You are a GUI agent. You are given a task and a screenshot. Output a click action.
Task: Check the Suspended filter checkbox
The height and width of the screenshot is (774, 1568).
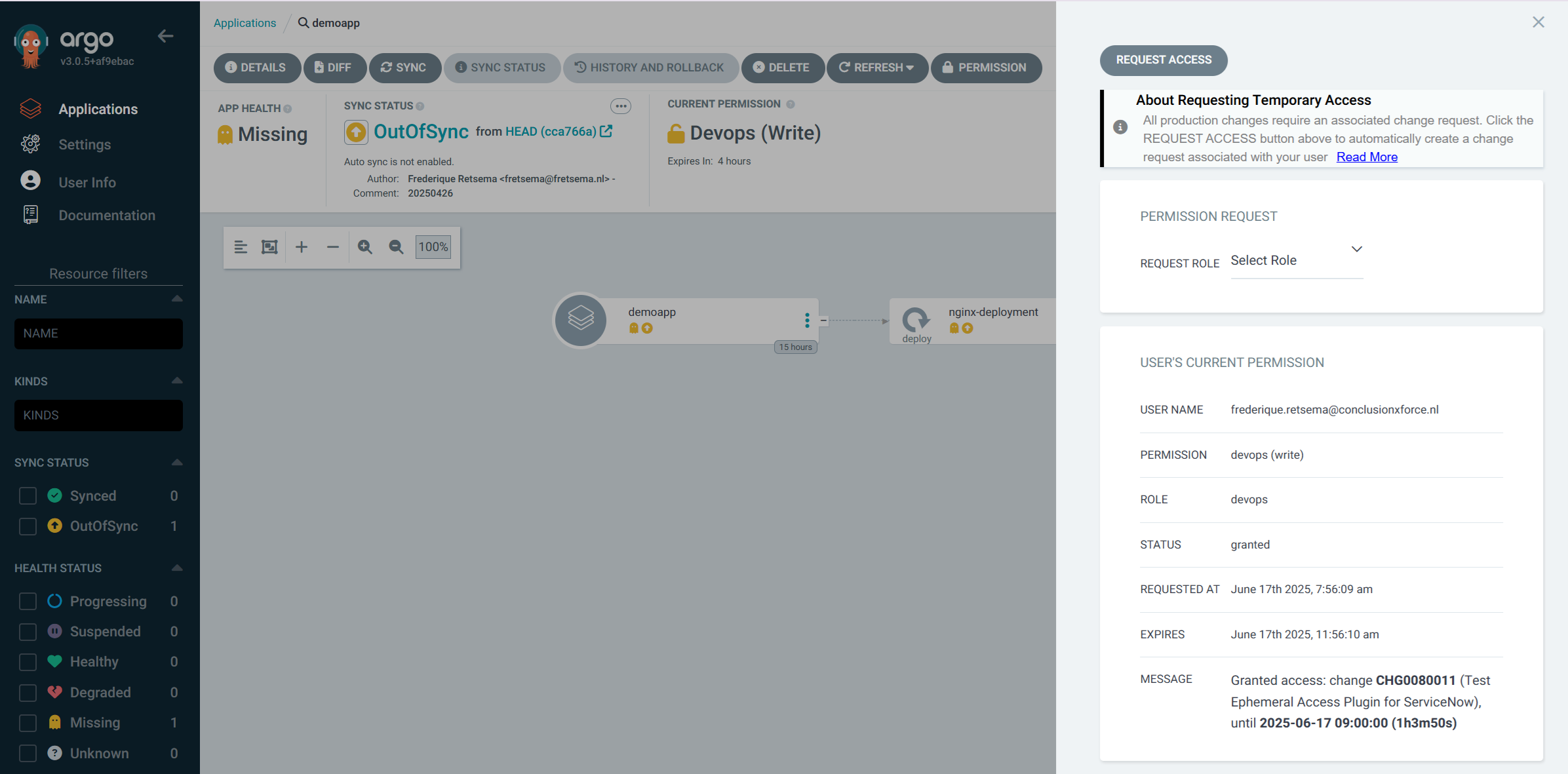[x=28, y=632]
